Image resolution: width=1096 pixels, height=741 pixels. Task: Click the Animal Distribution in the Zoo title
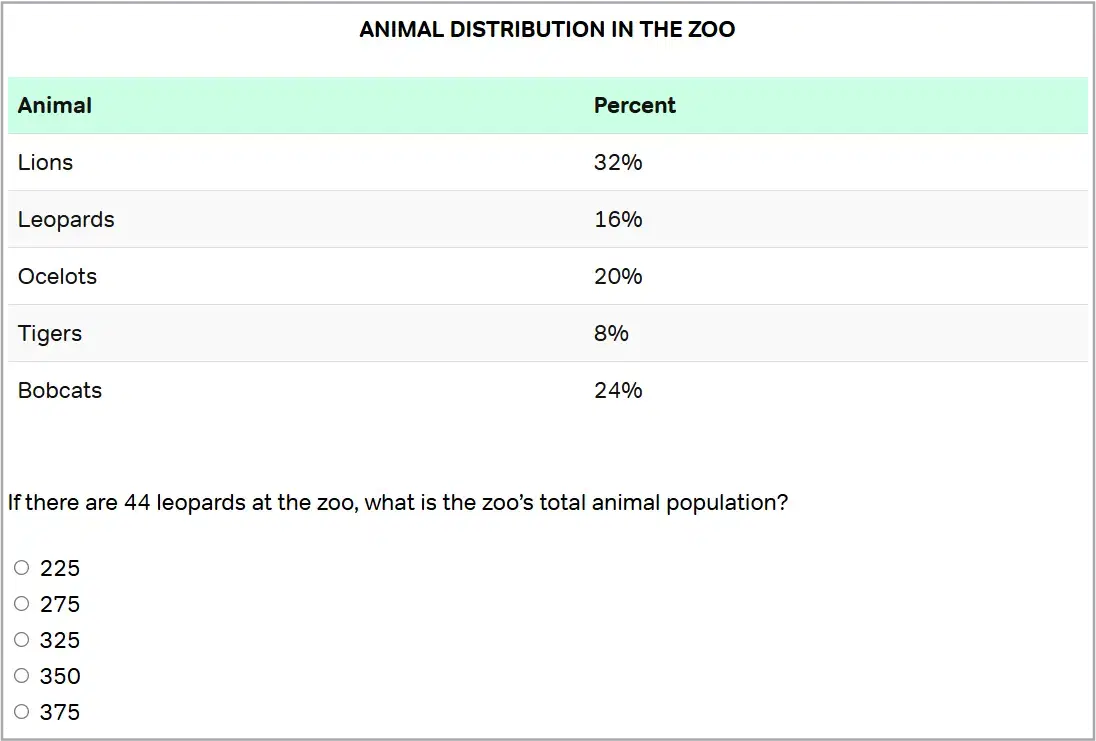[547, 30]
